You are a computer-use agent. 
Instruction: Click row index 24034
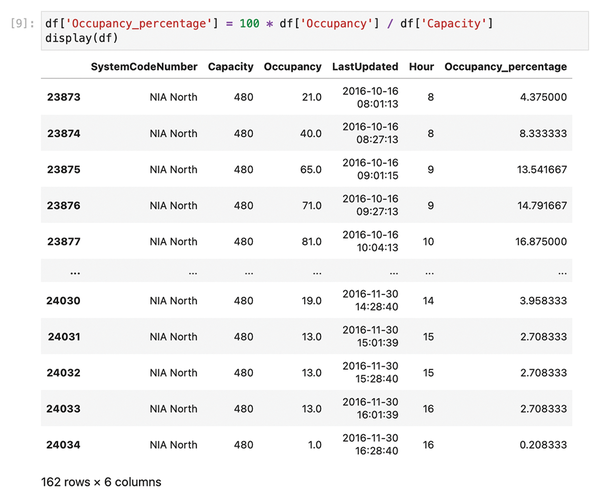63,445
